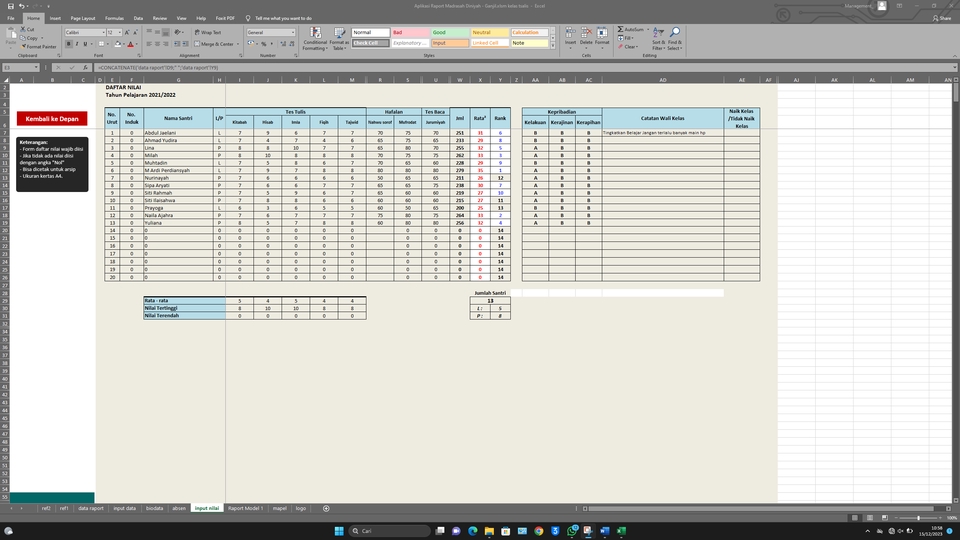Open Word from the taskbar

click(x=605, y=531)
